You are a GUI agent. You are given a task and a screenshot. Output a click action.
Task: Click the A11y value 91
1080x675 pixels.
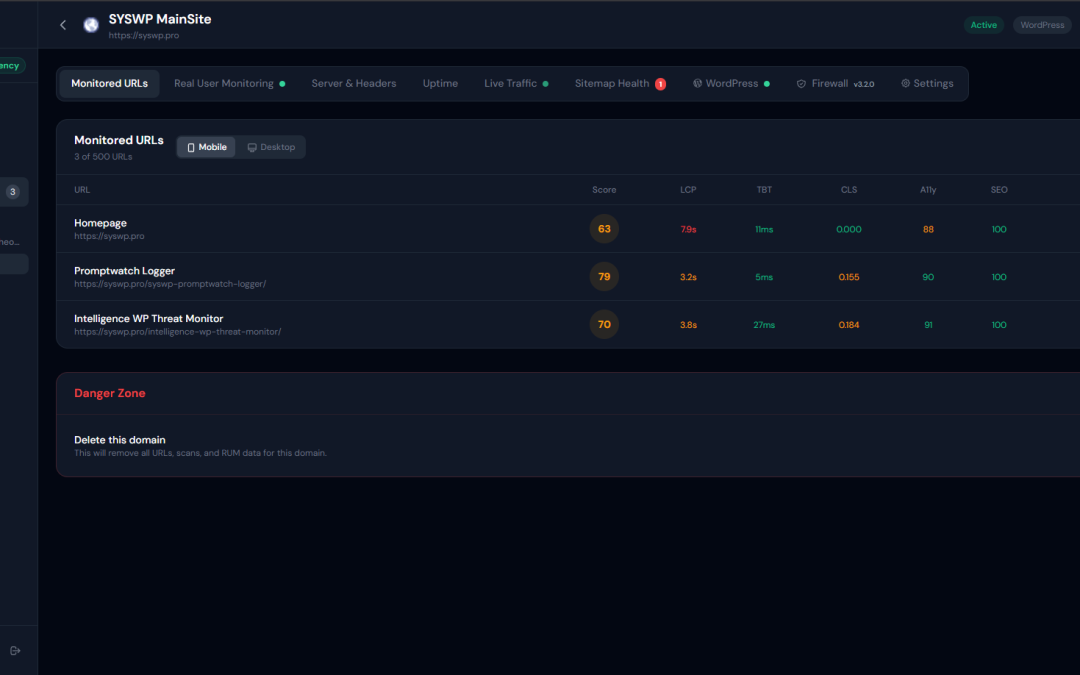(x=928, y=325)
